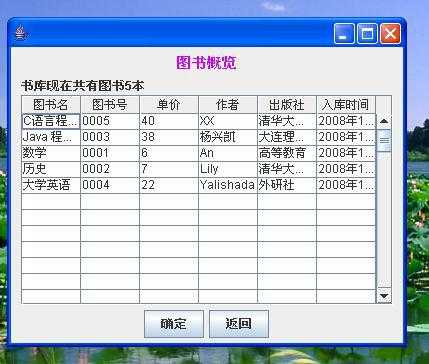The width and height of the screenshot is (429, 364).
Task: Select the 历史 book name cell
Action: click(x=51, y=169)
